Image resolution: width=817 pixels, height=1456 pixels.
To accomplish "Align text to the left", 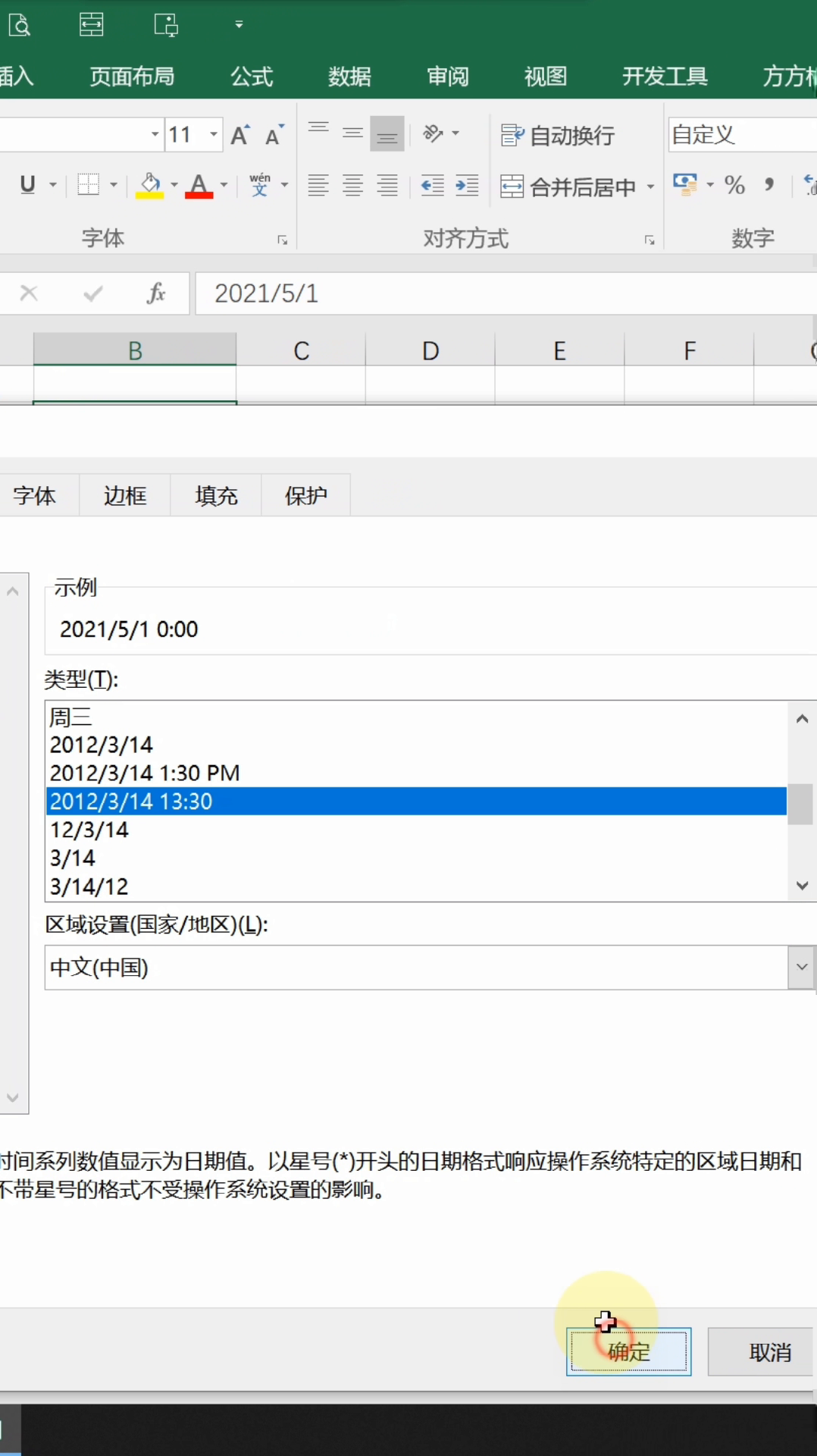I will point(318,185).
